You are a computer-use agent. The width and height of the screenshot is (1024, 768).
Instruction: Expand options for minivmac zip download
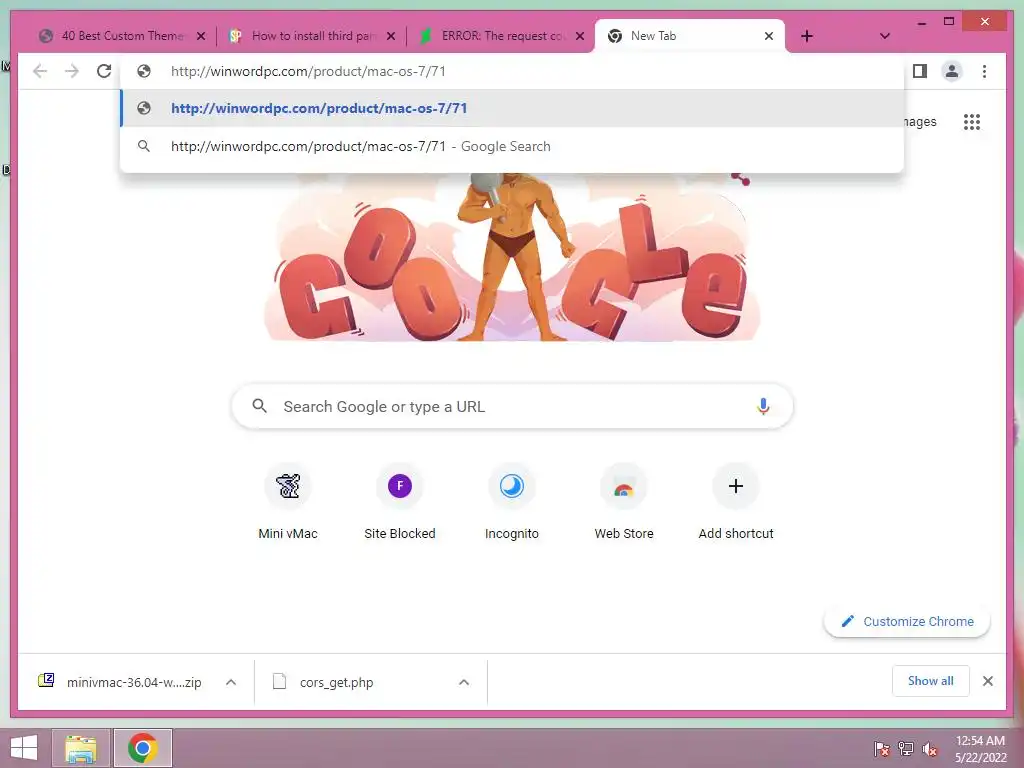click(x=231, y=682)
